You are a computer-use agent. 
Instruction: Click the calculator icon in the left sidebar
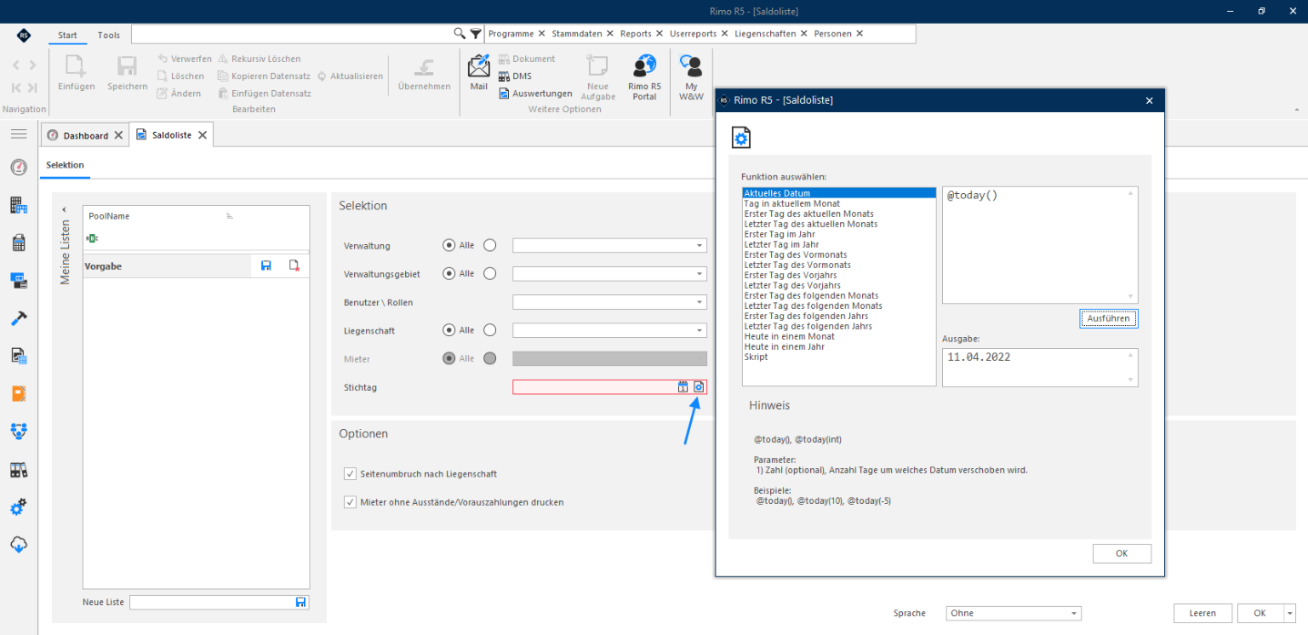tap(18, 243)
